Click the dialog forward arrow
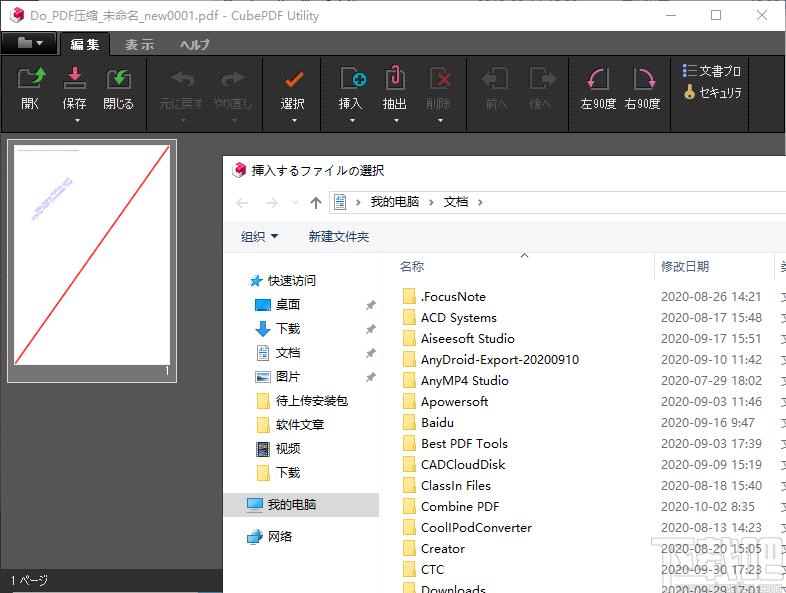786x593 pixels. pyautogui.click(x=272, y=203)
